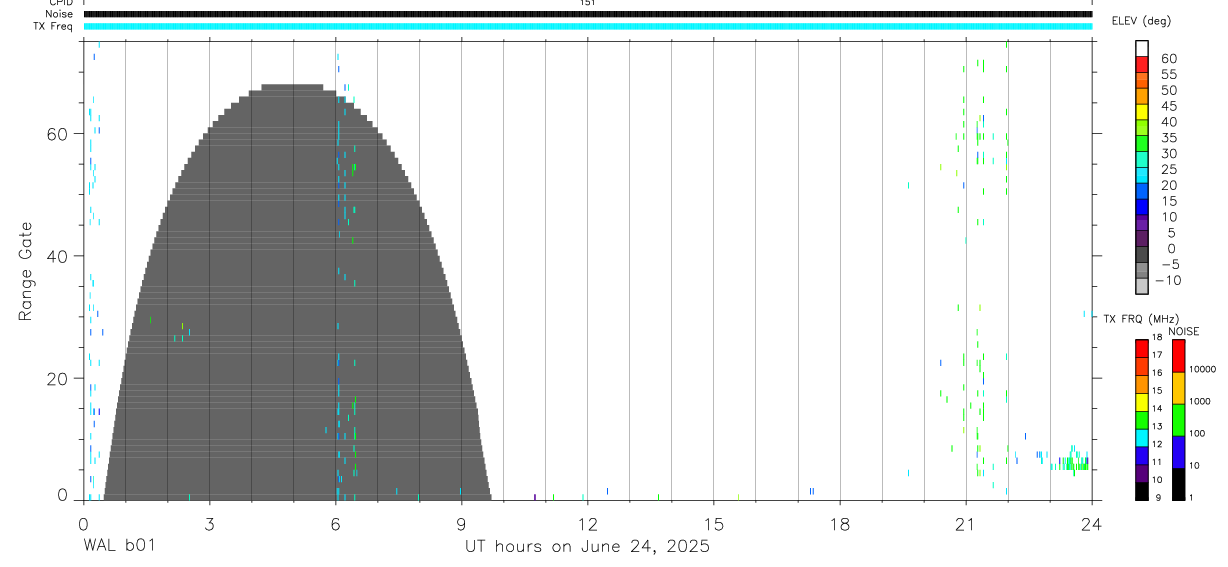Click the x-axis tick label '6'
This screenshot has width=1228, height=567.
[335, 523]
